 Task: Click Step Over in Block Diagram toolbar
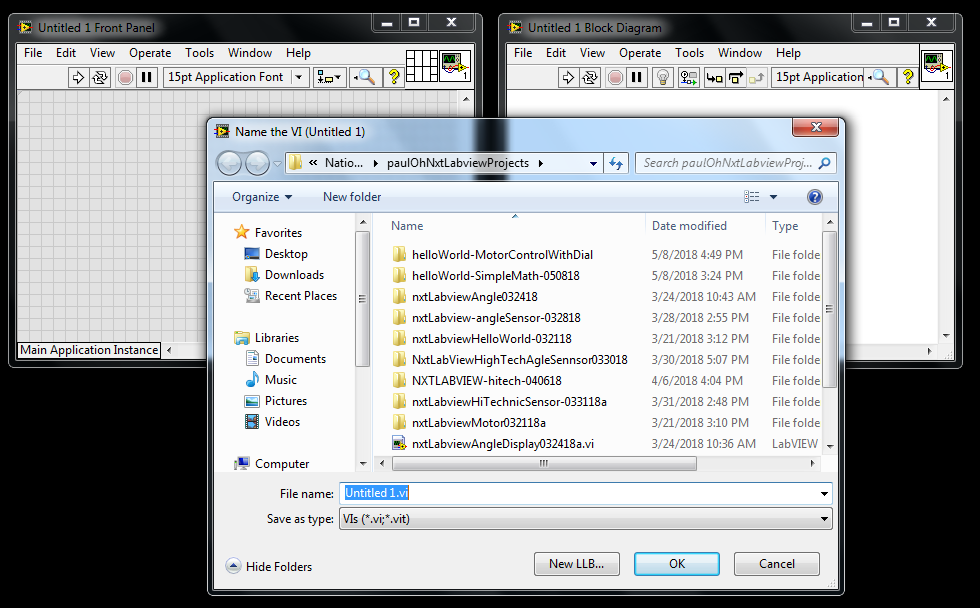point(736,77)
